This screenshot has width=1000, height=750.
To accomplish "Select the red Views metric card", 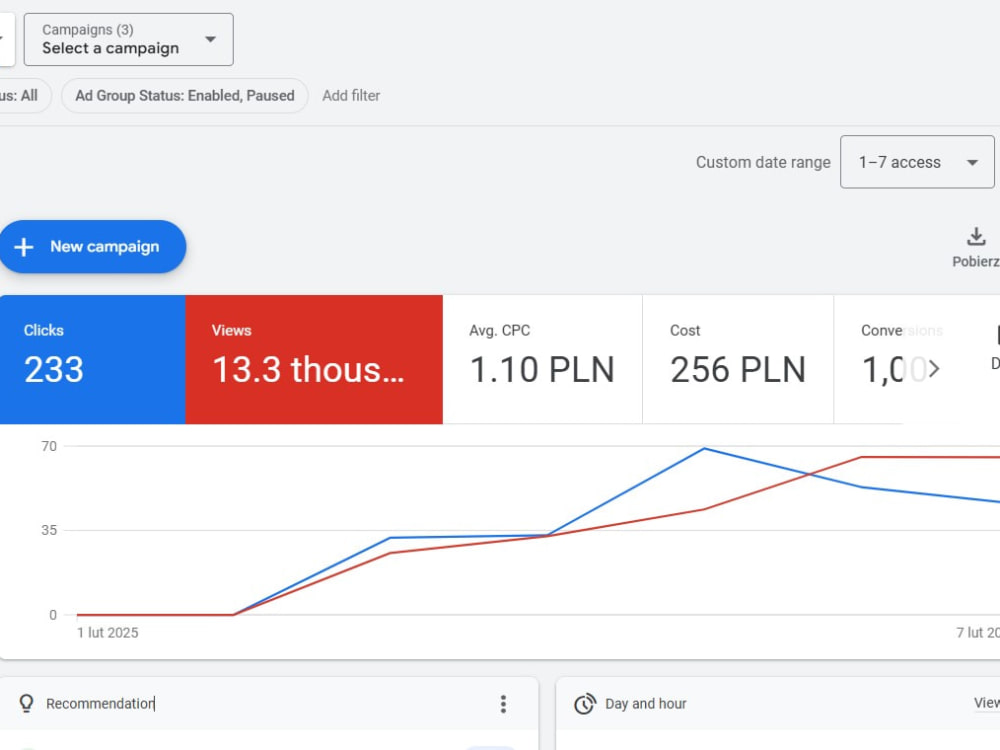I will (x=314, y=360).
